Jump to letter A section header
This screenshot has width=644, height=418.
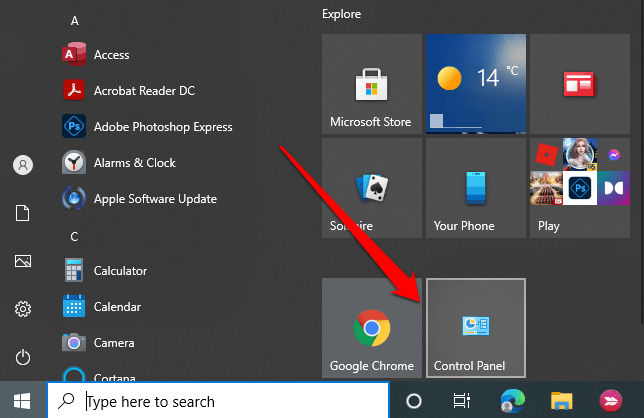click(x=74, y=21)
